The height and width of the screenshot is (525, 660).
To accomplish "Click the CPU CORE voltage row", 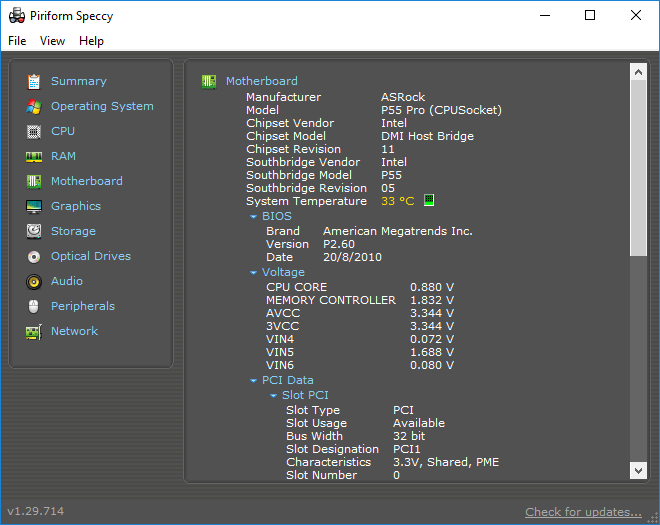I will click(x=360, y=287).
